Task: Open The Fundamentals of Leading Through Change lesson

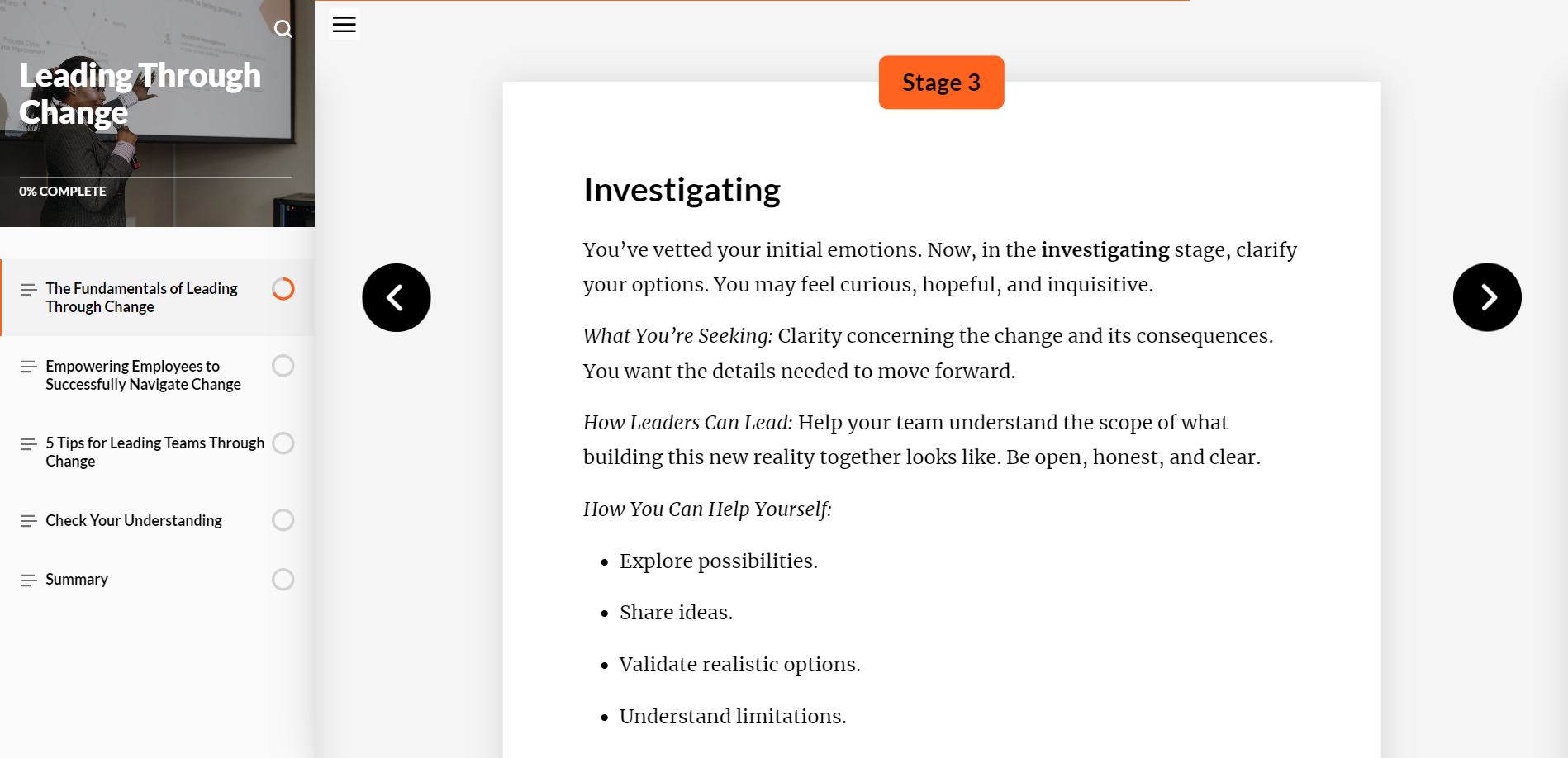Action: pyautogui.click(x=141, y=297)
